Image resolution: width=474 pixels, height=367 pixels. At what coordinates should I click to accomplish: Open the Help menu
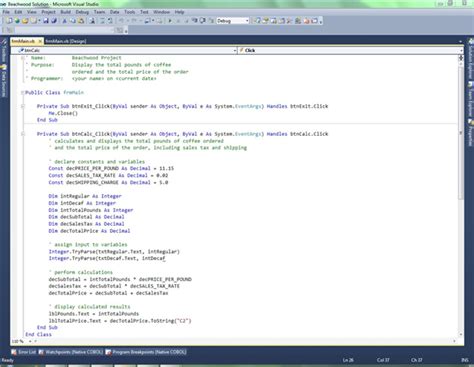coord(179,12)
